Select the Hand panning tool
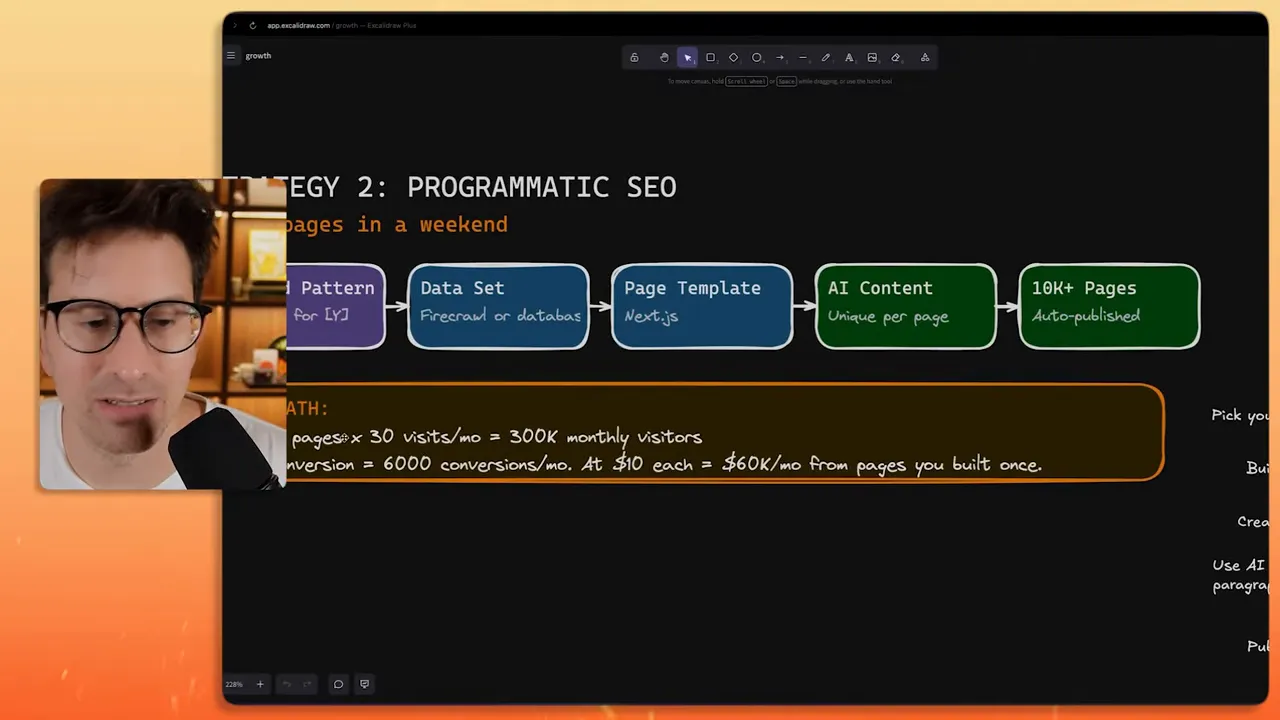 coord(664,58)
